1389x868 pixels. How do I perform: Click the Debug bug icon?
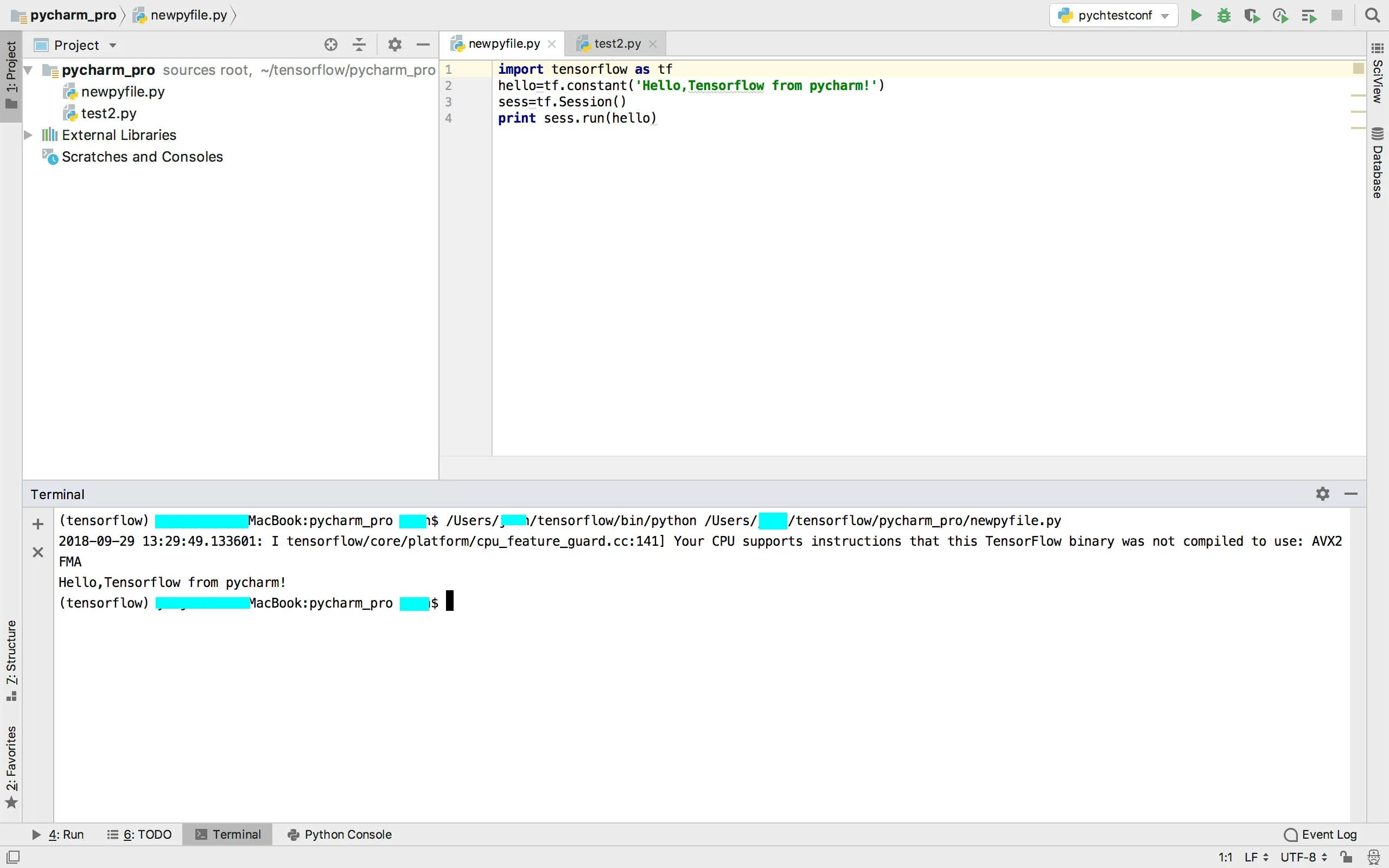[1224, 16]
